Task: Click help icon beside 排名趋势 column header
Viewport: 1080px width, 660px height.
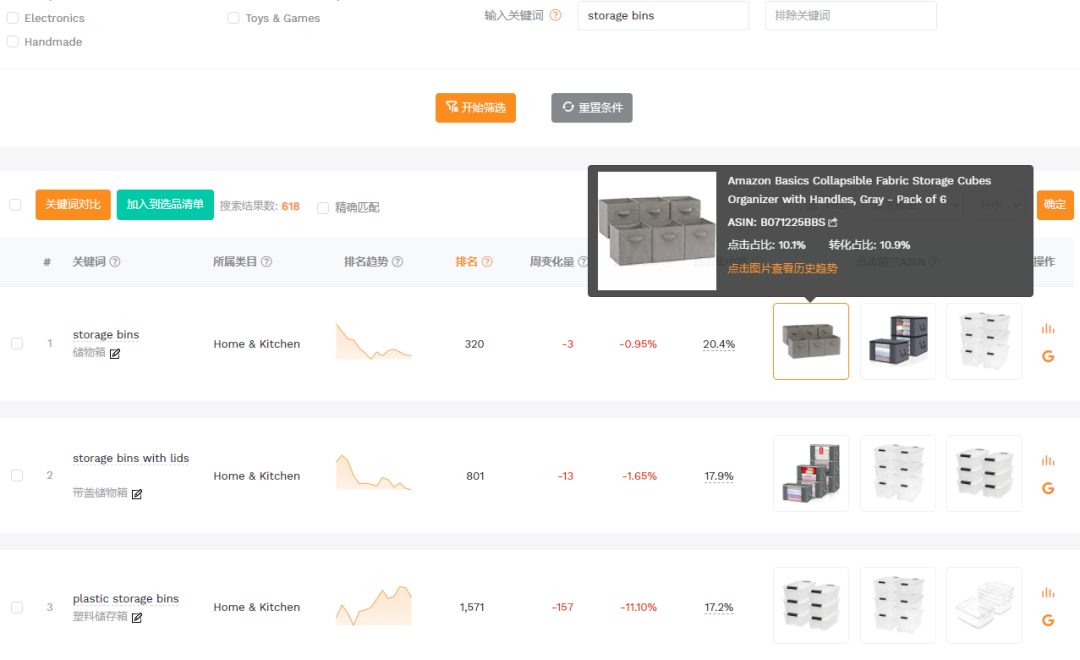Action: pyautogui.click(x=397, y=262)
